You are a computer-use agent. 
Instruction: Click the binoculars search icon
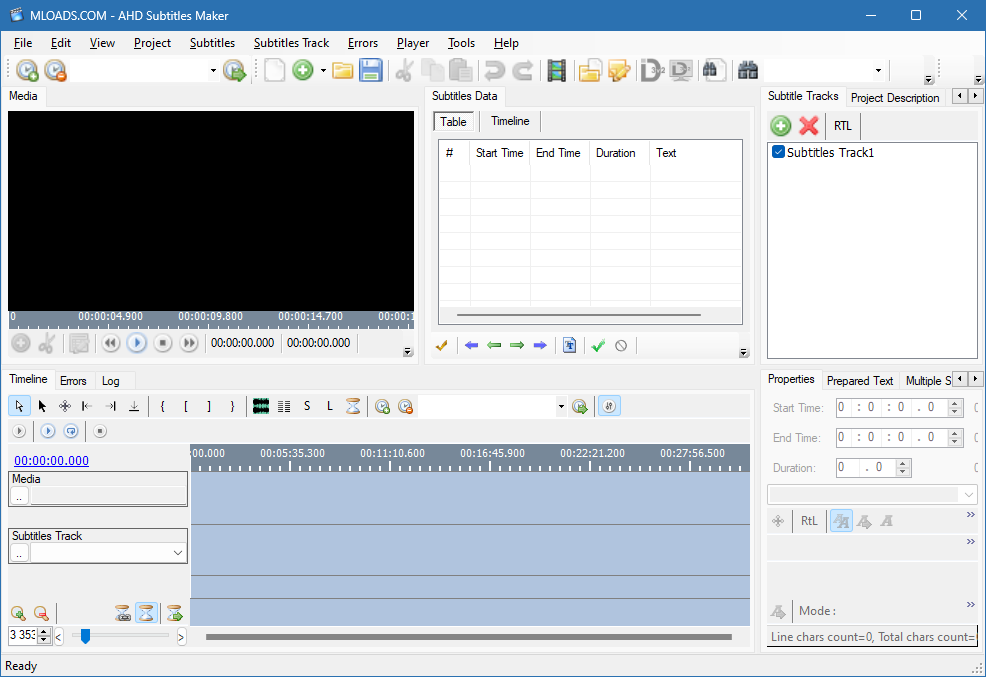pyautogui.click(x=748, y=70)
